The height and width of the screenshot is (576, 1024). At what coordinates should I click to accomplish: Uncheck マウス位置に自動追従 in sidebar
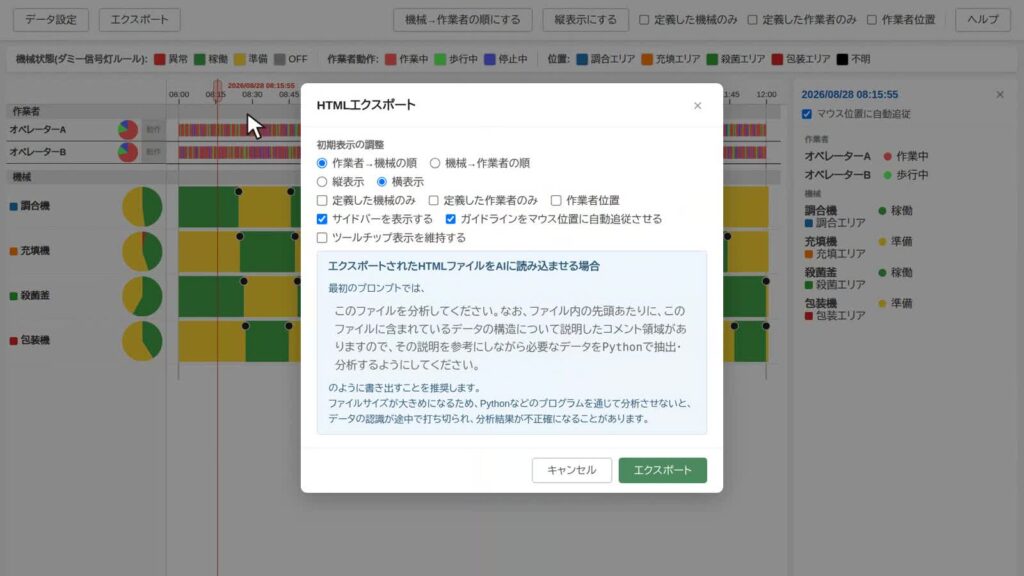(x=807, y=114)
